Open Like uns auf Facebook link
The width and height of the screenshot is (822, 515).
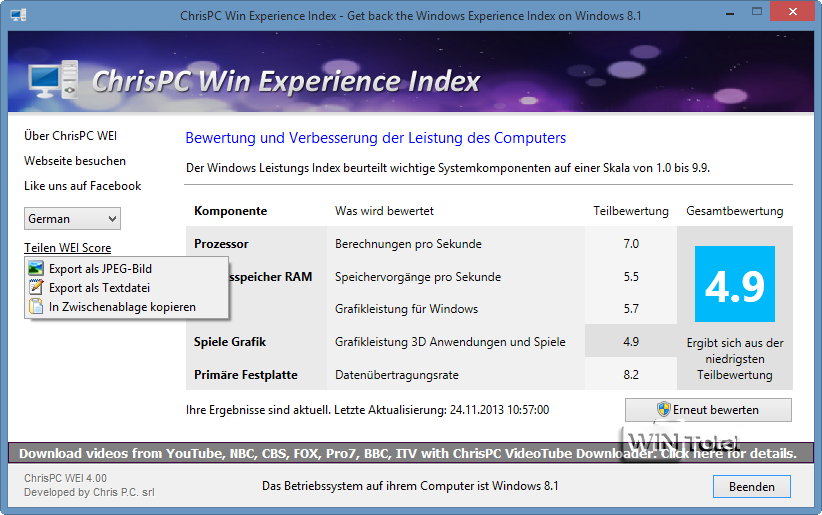83,186
